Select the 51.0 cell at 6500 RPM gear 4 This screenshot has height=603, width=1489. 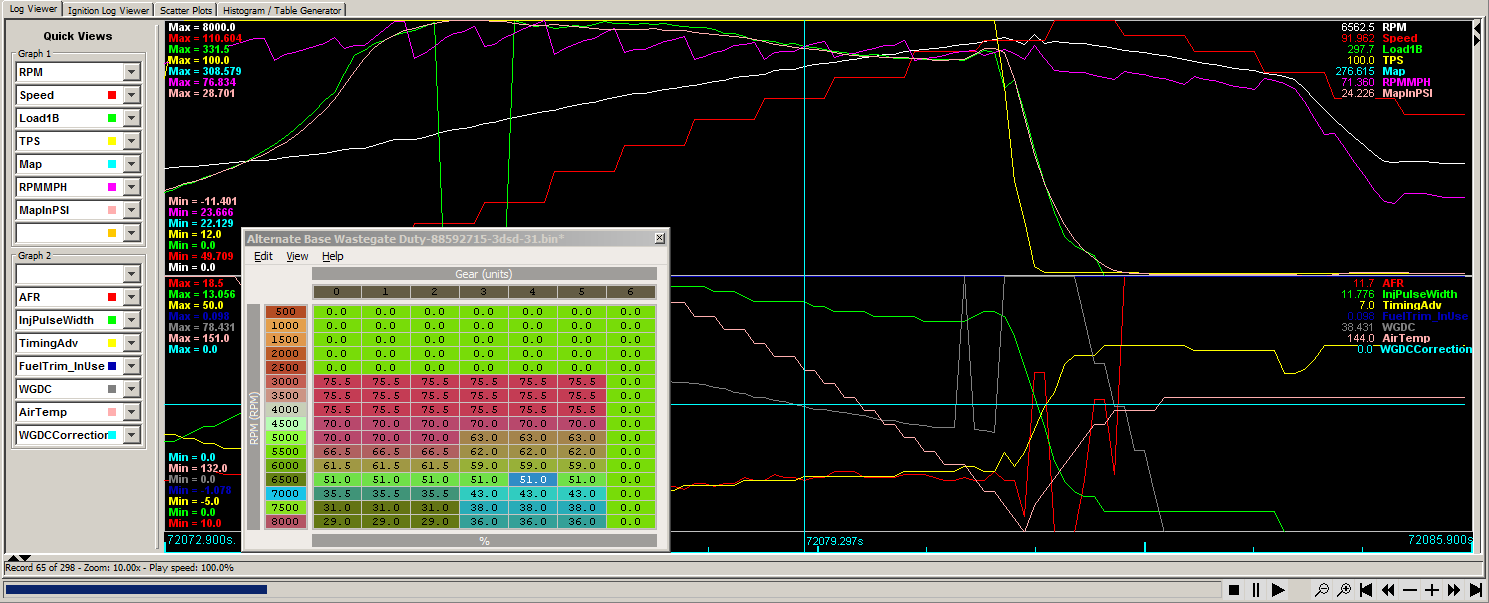click(532, 479)
